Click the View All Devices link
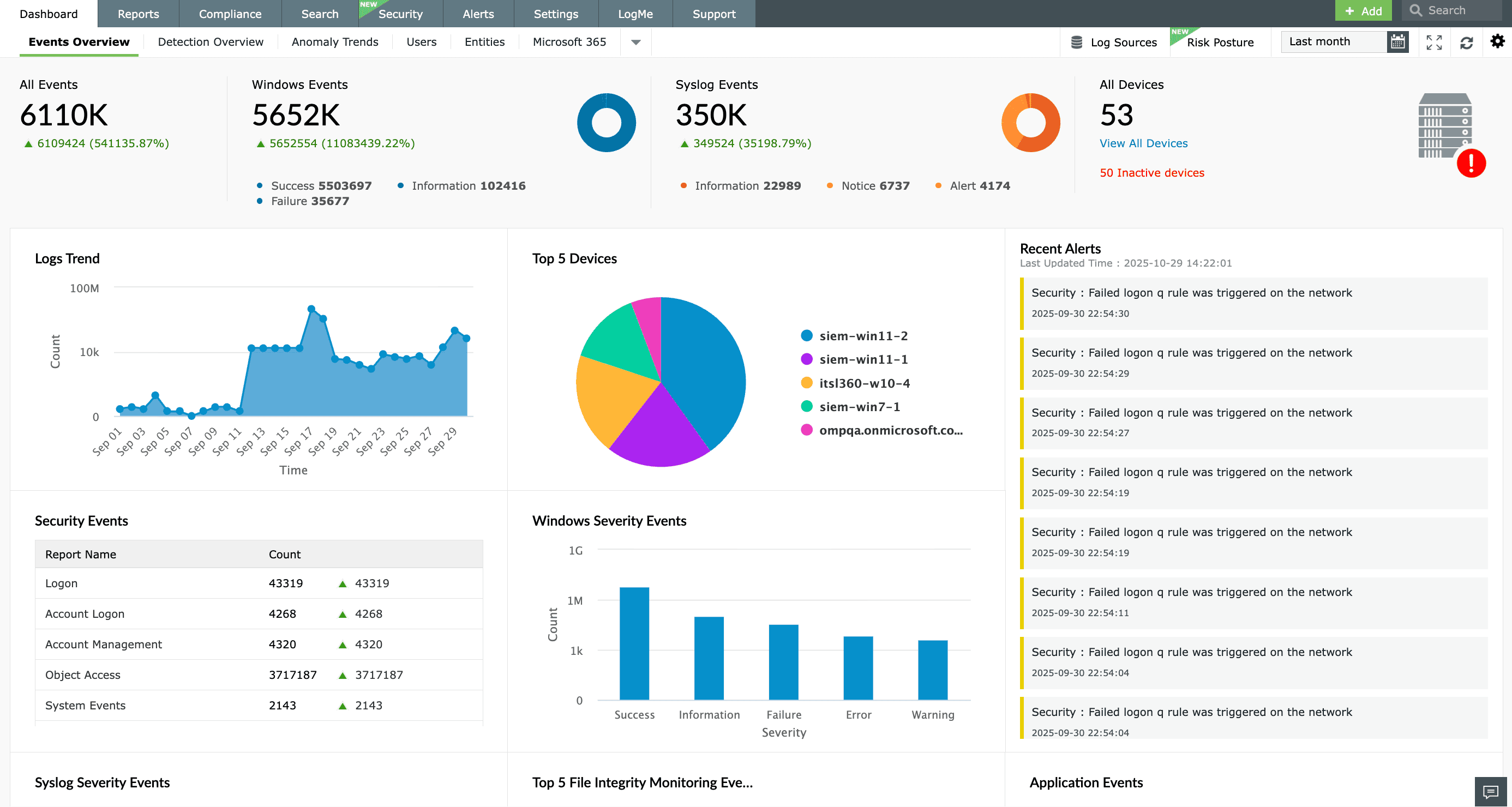 coord(1143,143)
